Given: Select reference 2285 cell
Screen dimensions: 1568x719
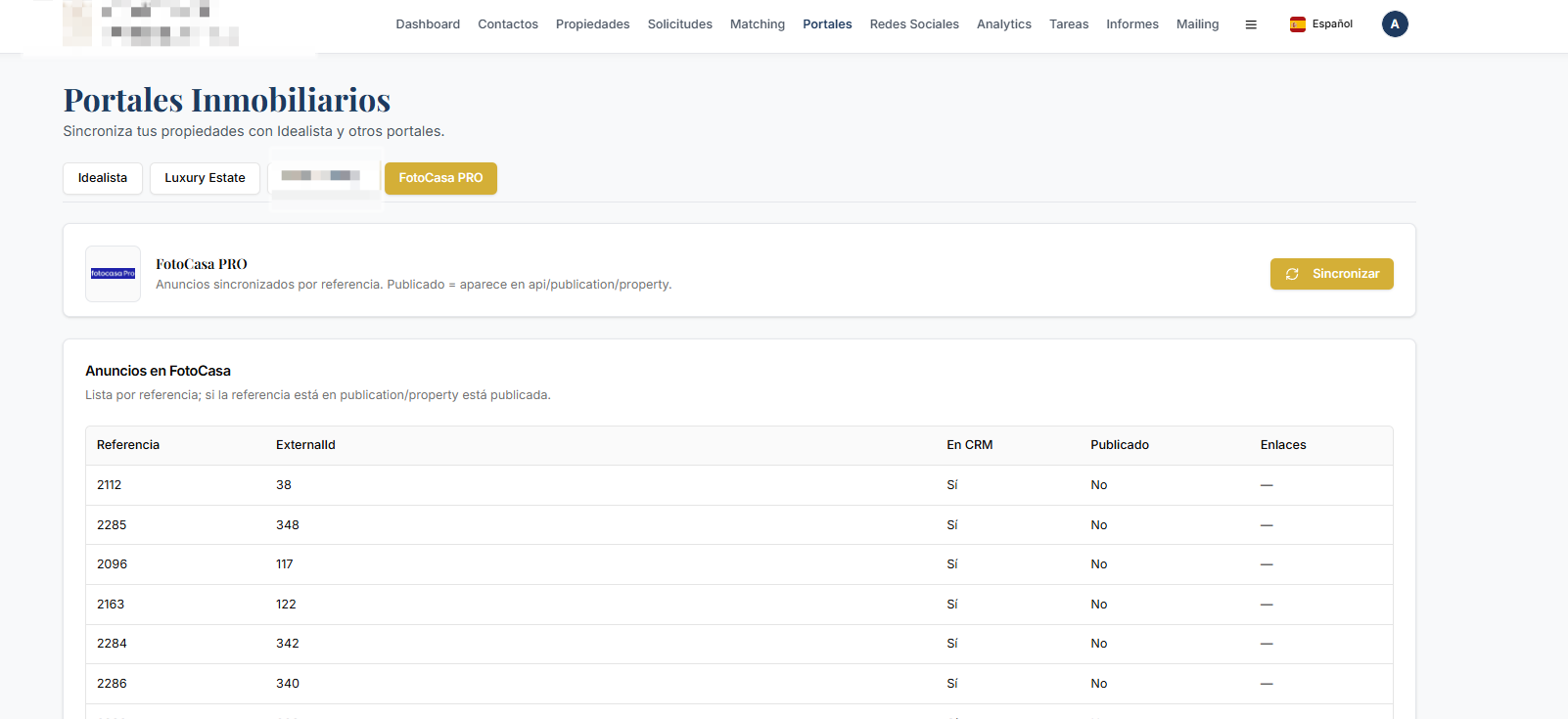Looking at the screenshot, I should pyautogui.click(x=112, y=525).
